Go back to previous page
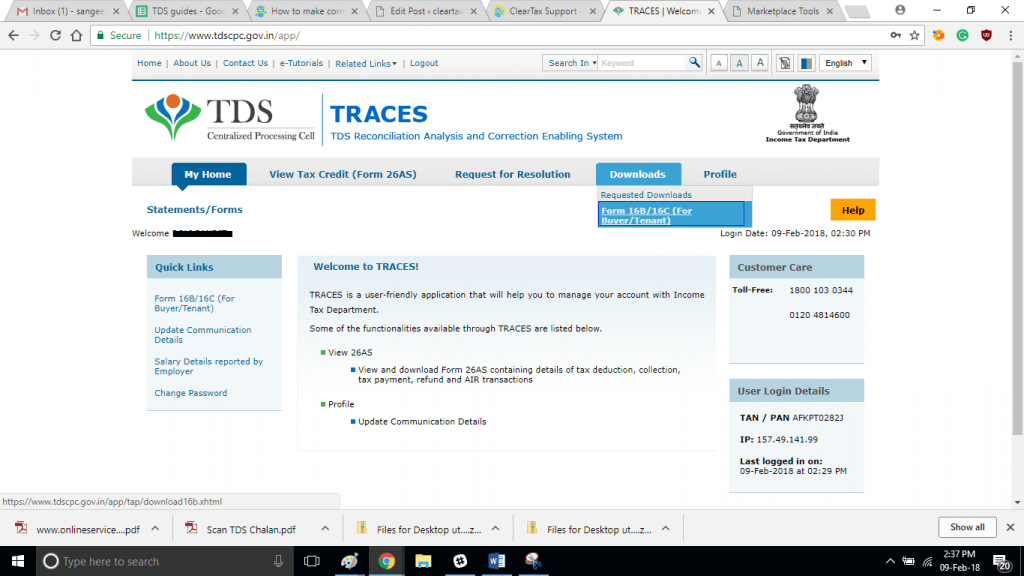1024x576 pixels. click(14, 35)
